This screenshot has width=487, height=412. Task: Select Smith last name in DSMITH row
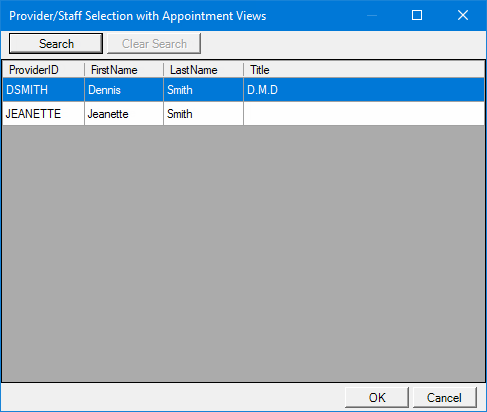[x=203, y=90]
